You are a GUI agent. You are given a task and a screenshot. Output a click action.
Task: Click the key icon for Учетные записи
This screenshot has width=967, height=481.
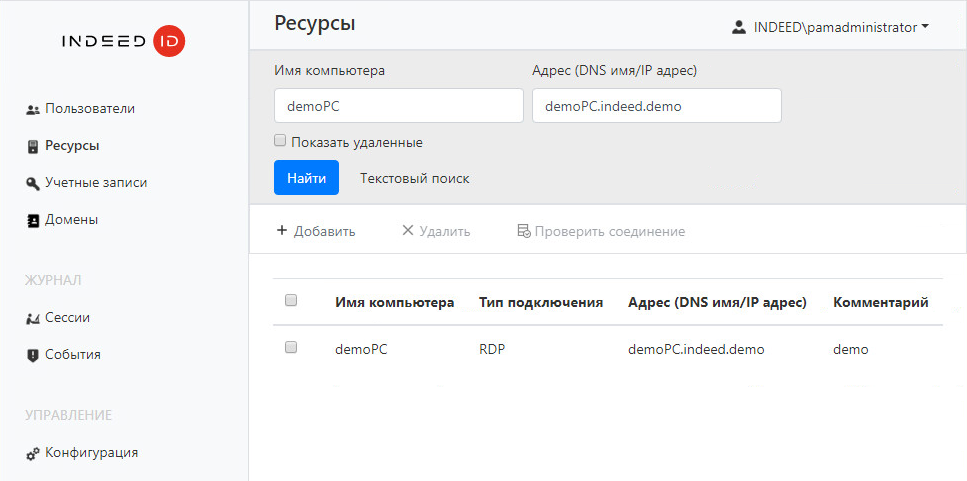point(32,183)
